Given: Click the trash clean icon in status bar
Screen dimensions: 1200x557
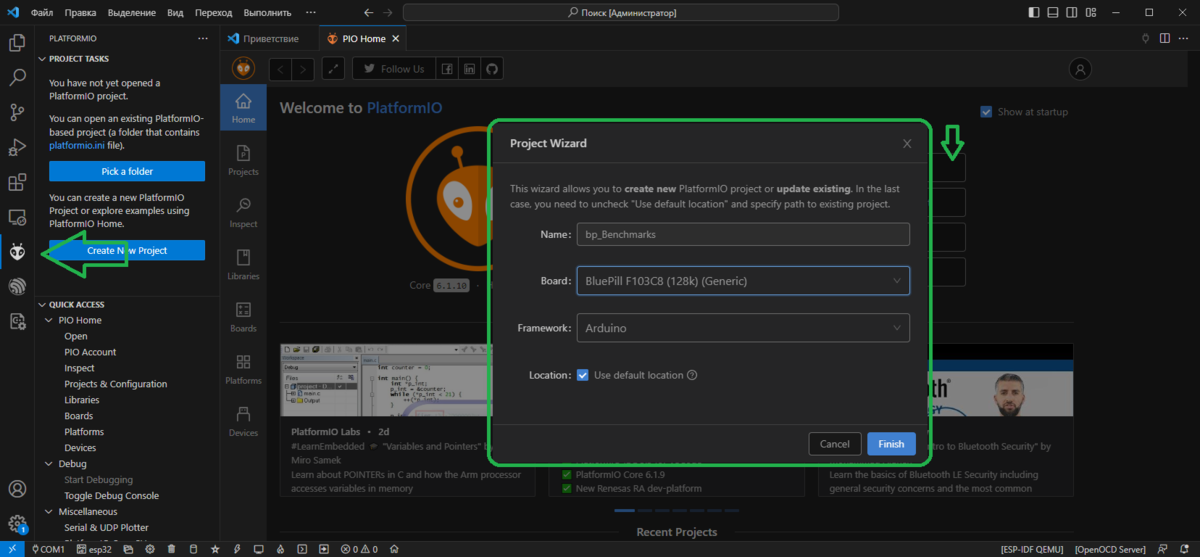Looking at the screenshot, I should tap(171, 549).
